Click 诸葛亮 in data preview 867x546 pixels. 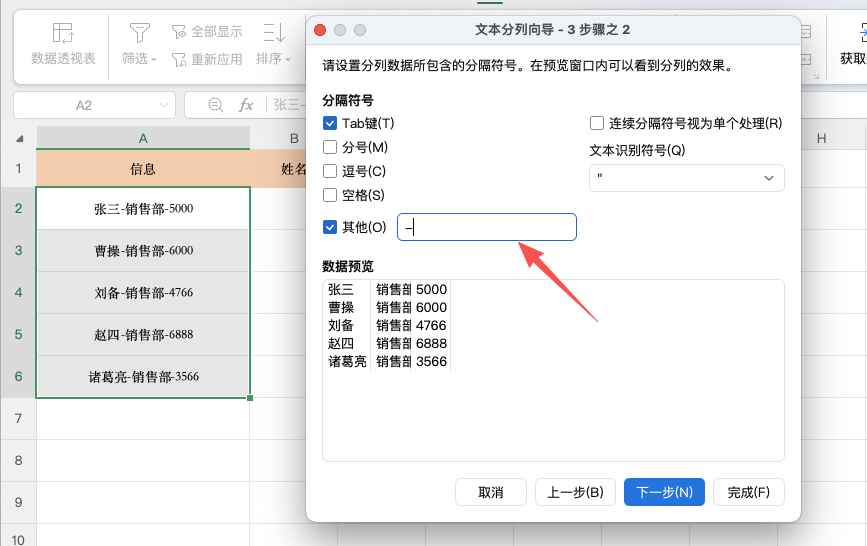pyautogui.click(x=347, y=361)
